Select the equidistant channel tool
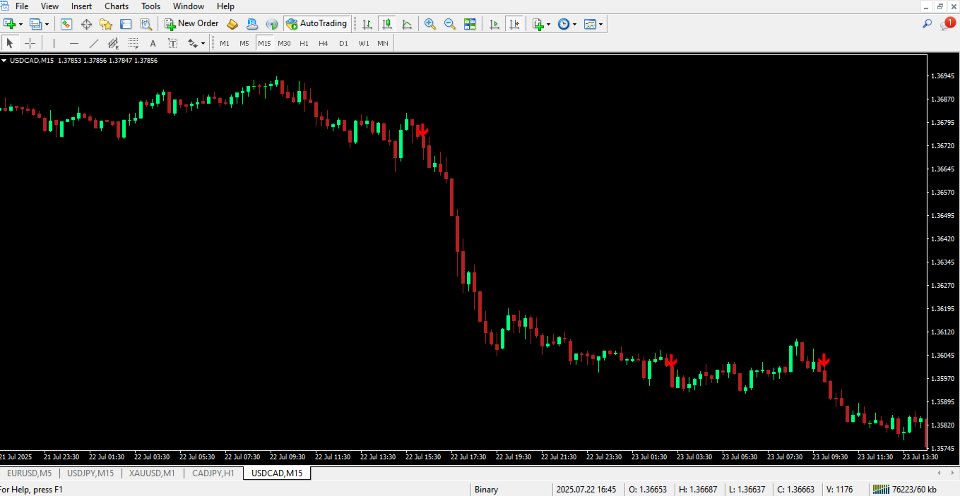 tap(113, 43)
